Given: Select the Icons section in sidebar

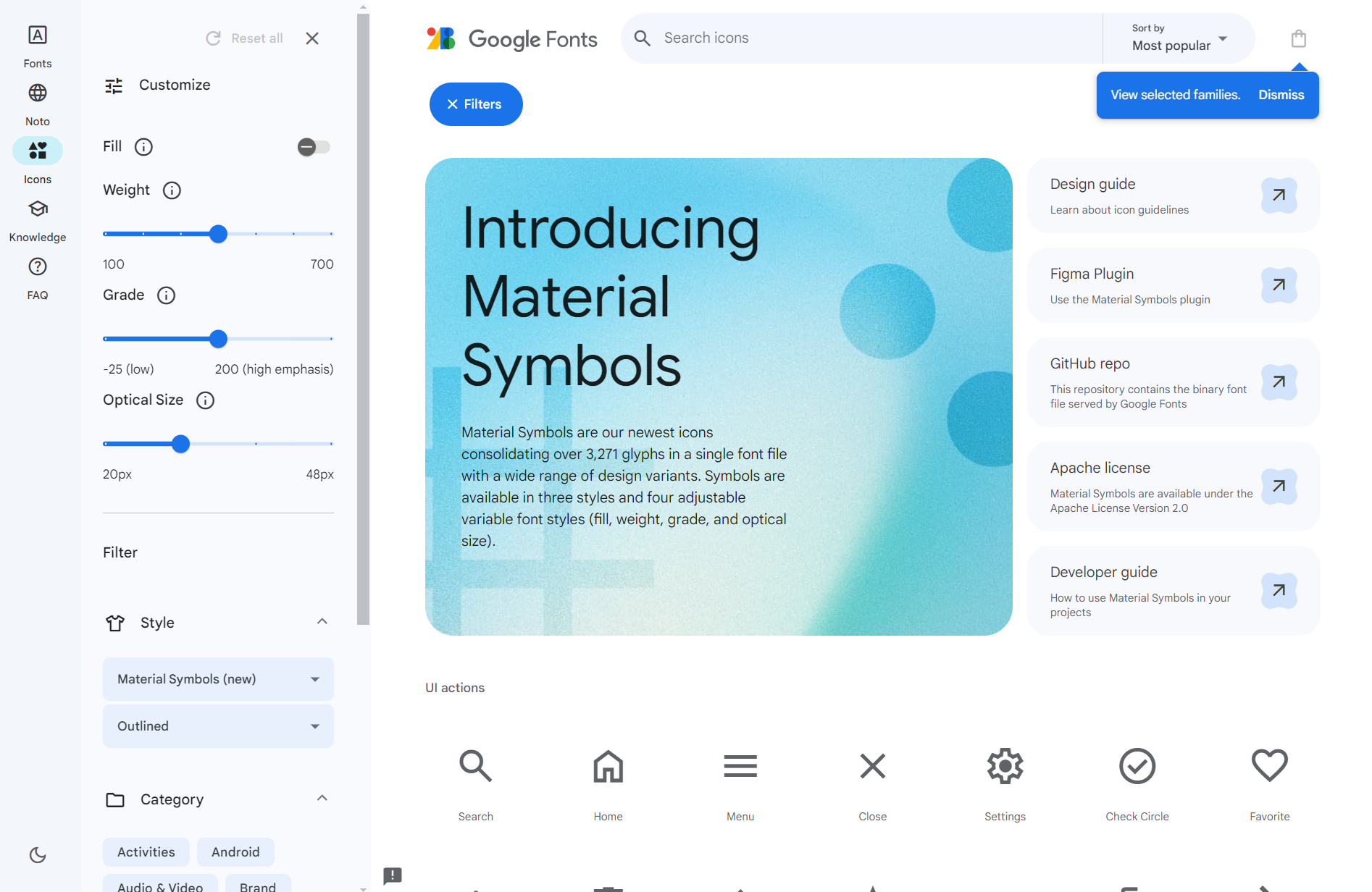Looking at the screenshot, I should pyautogui.click(x=38, y=161).
